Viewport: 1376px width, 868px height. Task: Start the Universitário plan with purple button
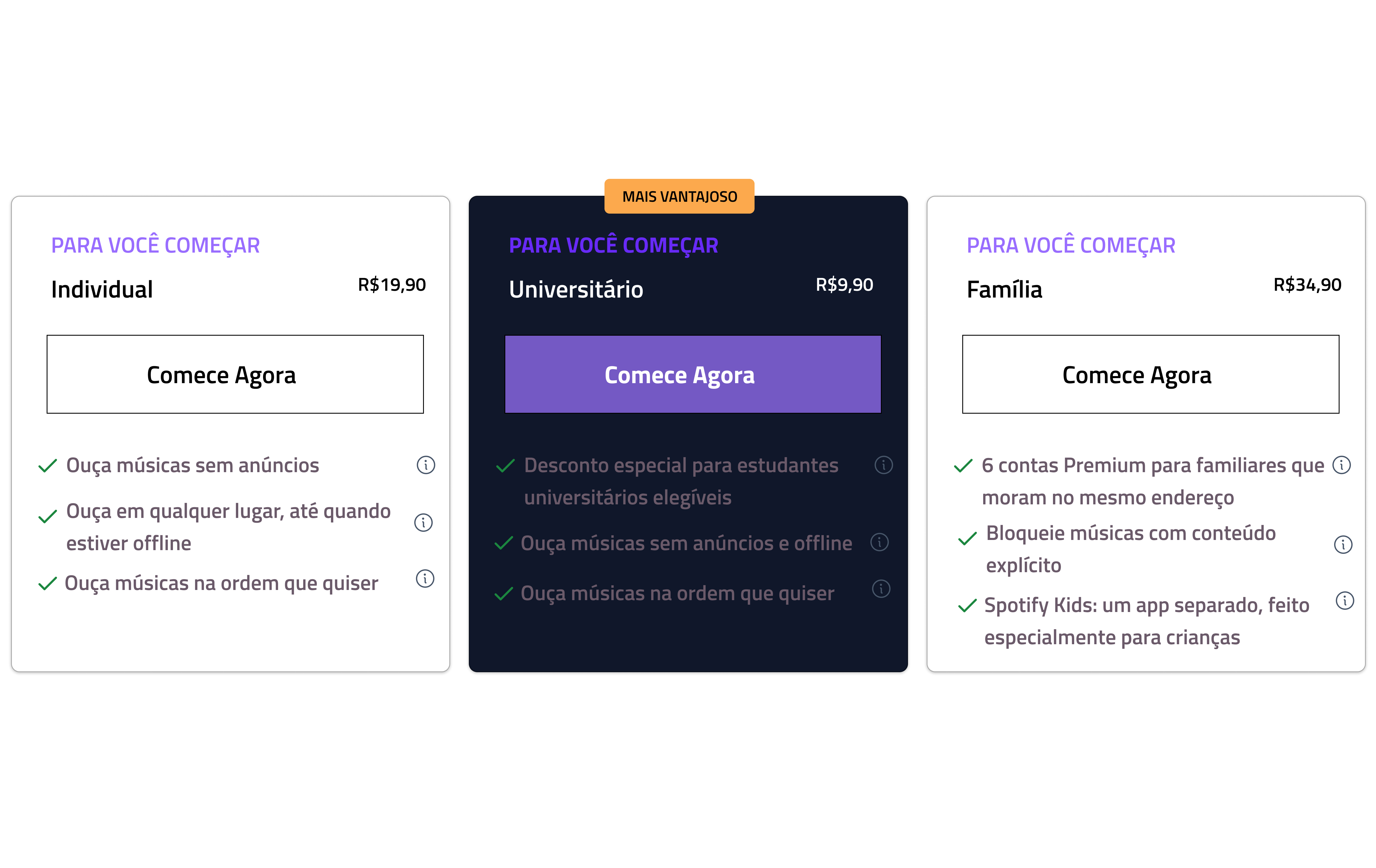(693, 374)
